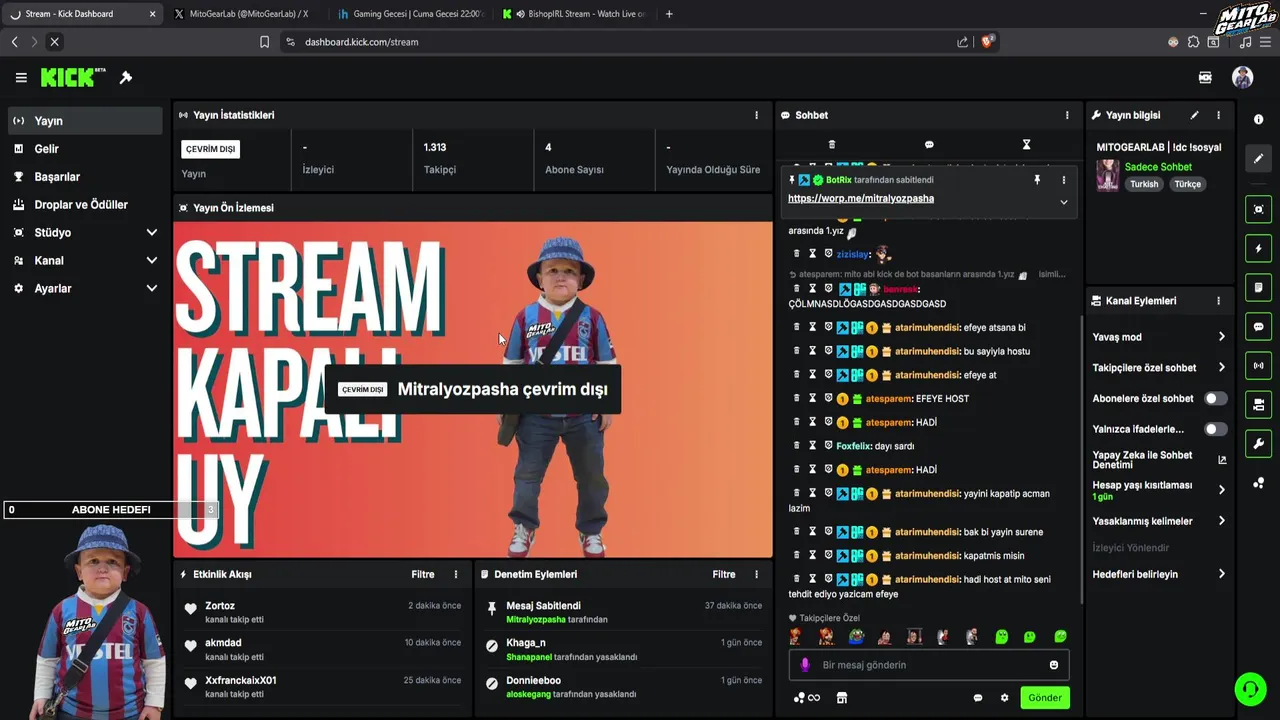Screen dimensions: 1280x720
Task: Unpin BotRix pinned message
Action: pyautogui.click(x=1037, y=180)
